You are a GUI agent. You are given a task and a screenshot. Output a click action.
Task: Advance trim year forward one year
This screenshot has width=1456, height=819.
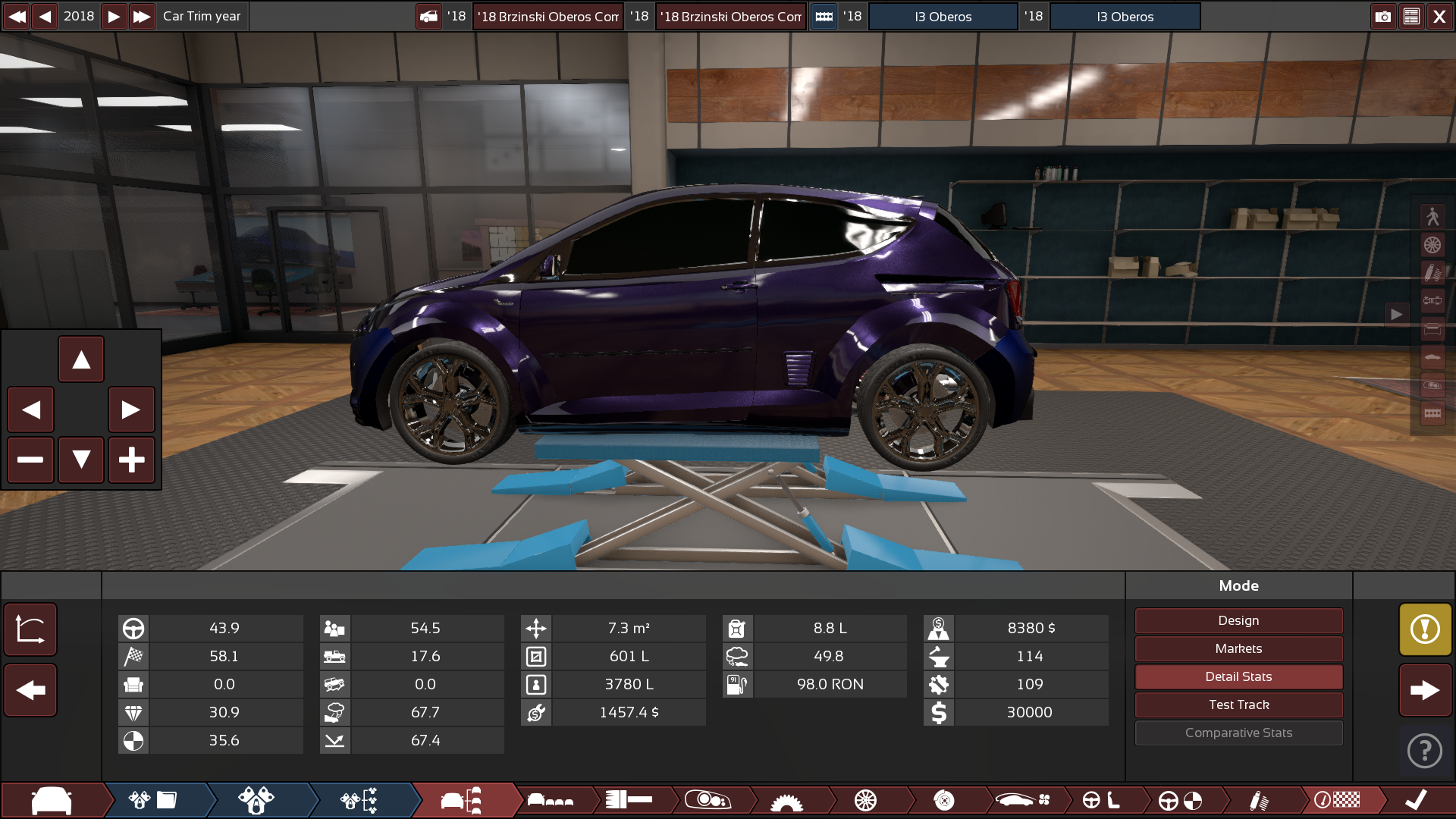[x=114, y=16]
